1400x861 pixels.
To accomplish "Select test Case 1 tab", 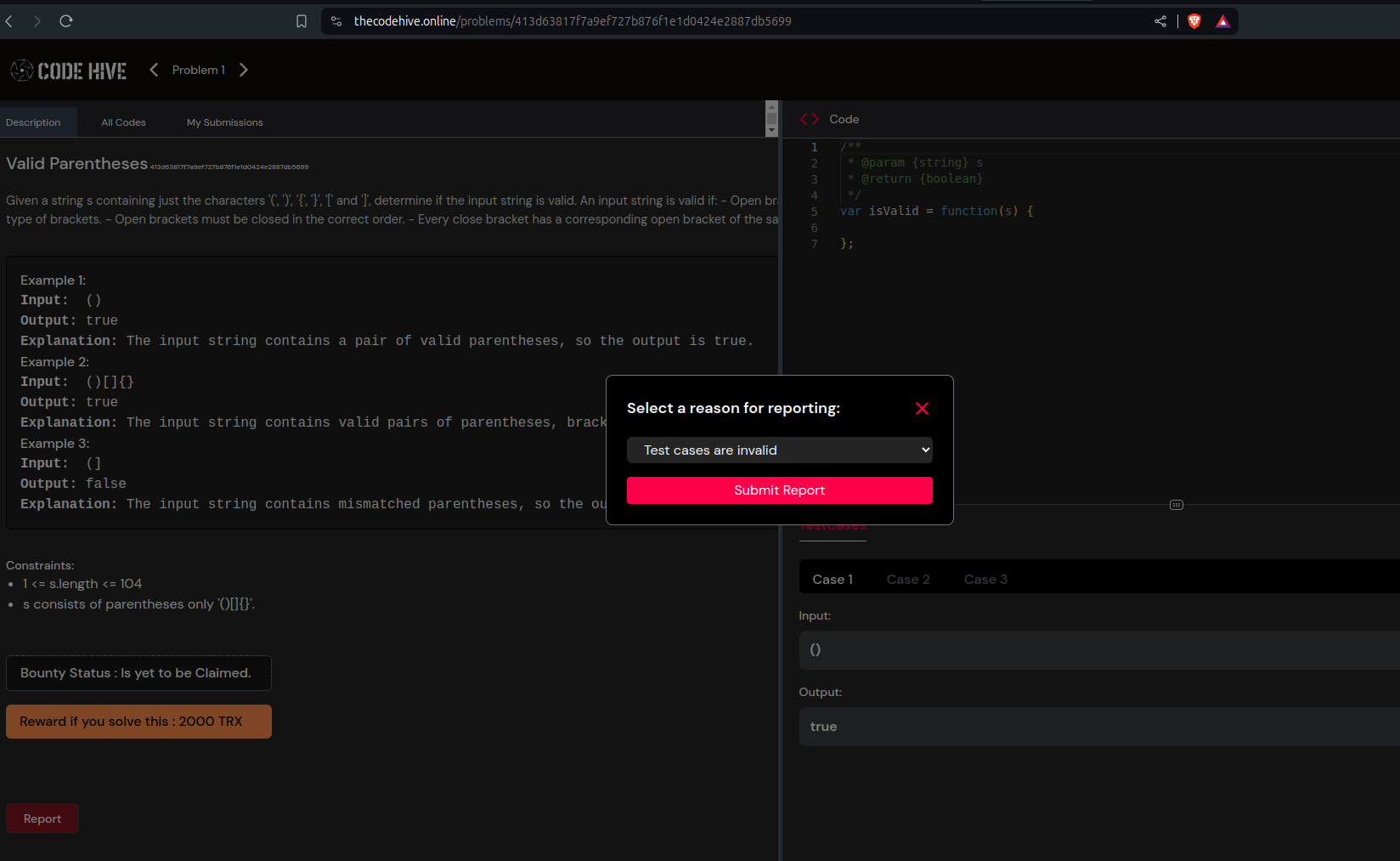I will pyautogui.click(x=833, y=580).
